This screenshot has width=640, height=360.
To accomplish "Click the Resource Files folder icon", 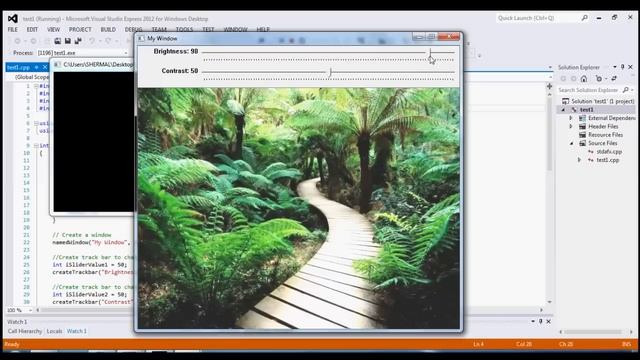I will pos(582,135).
